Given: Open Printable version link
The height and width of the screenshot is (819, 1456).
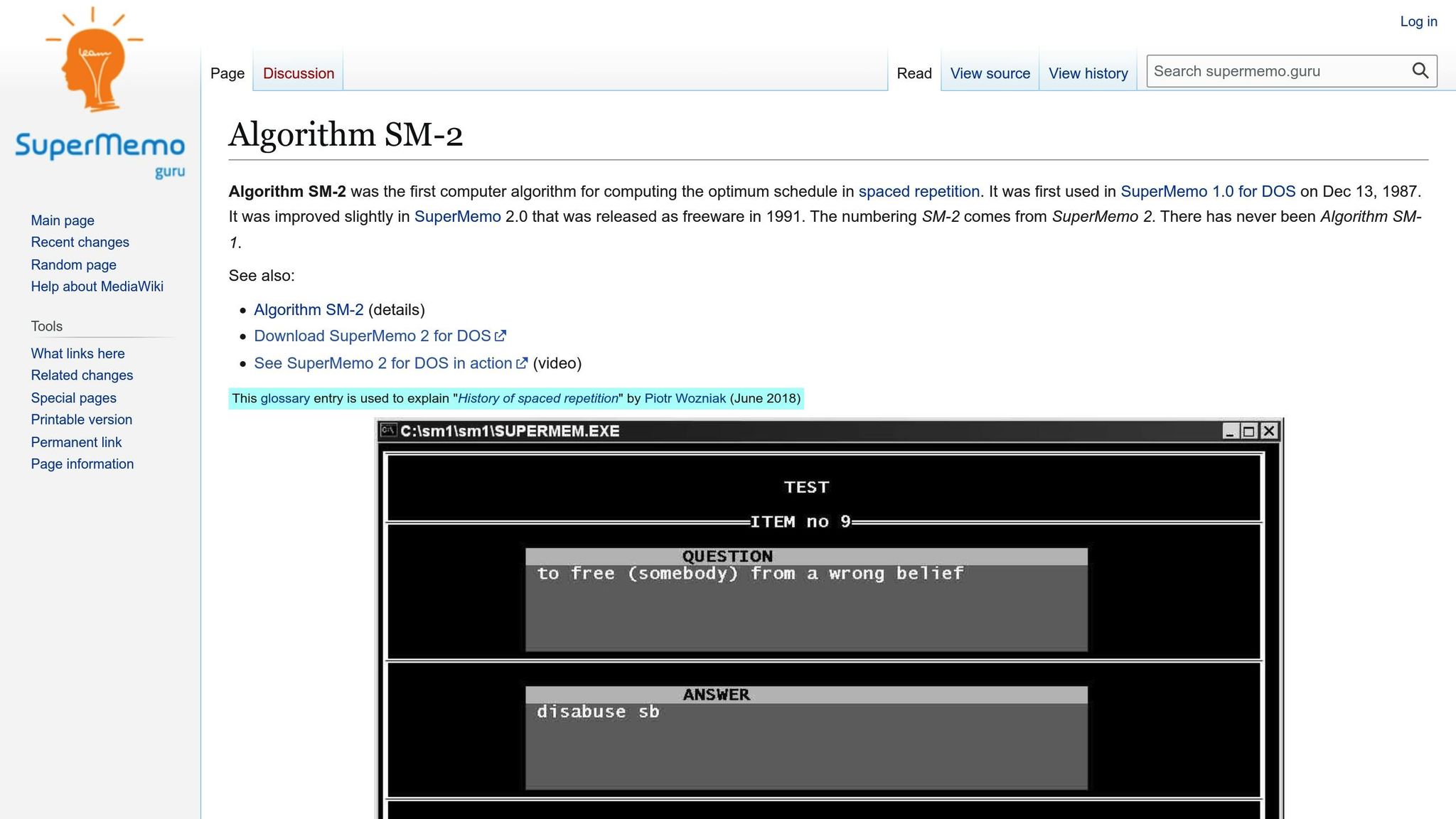Looking at the screenshot, I should click(x=81, y=419).
